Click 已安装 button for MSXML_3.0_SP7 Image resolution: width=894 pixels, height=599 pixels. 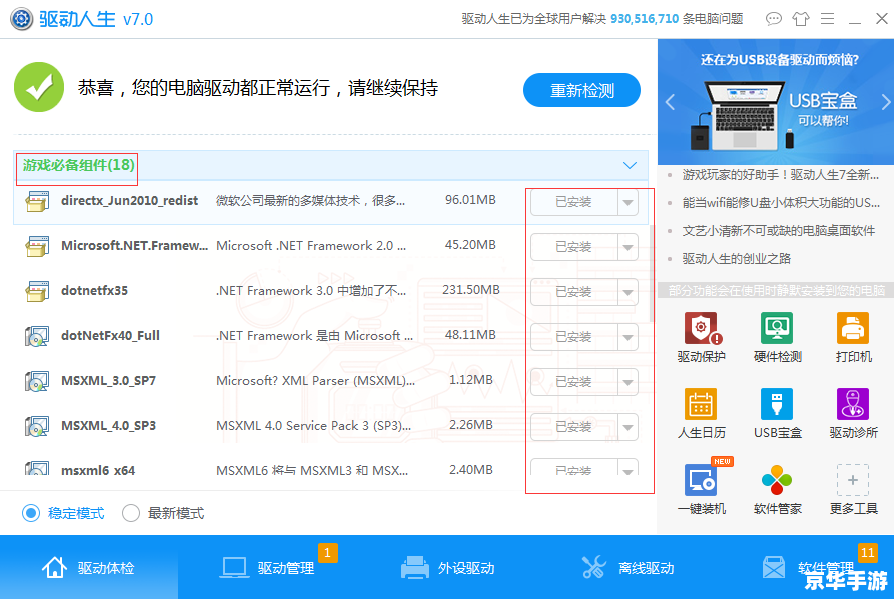(x=574, y=382)
